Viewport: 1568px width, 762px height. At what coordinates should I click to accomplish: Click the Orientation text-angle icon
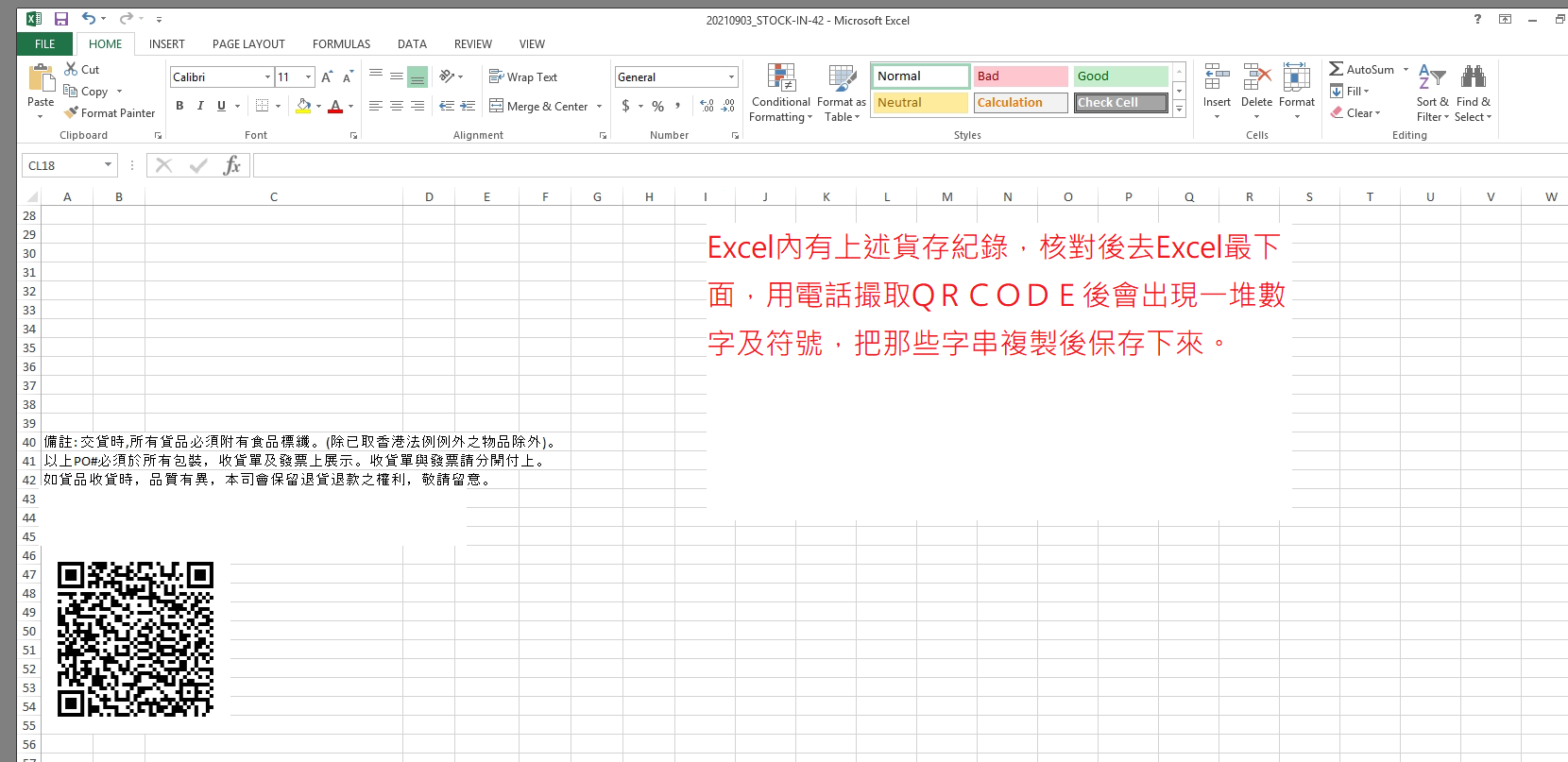(448, 76)
